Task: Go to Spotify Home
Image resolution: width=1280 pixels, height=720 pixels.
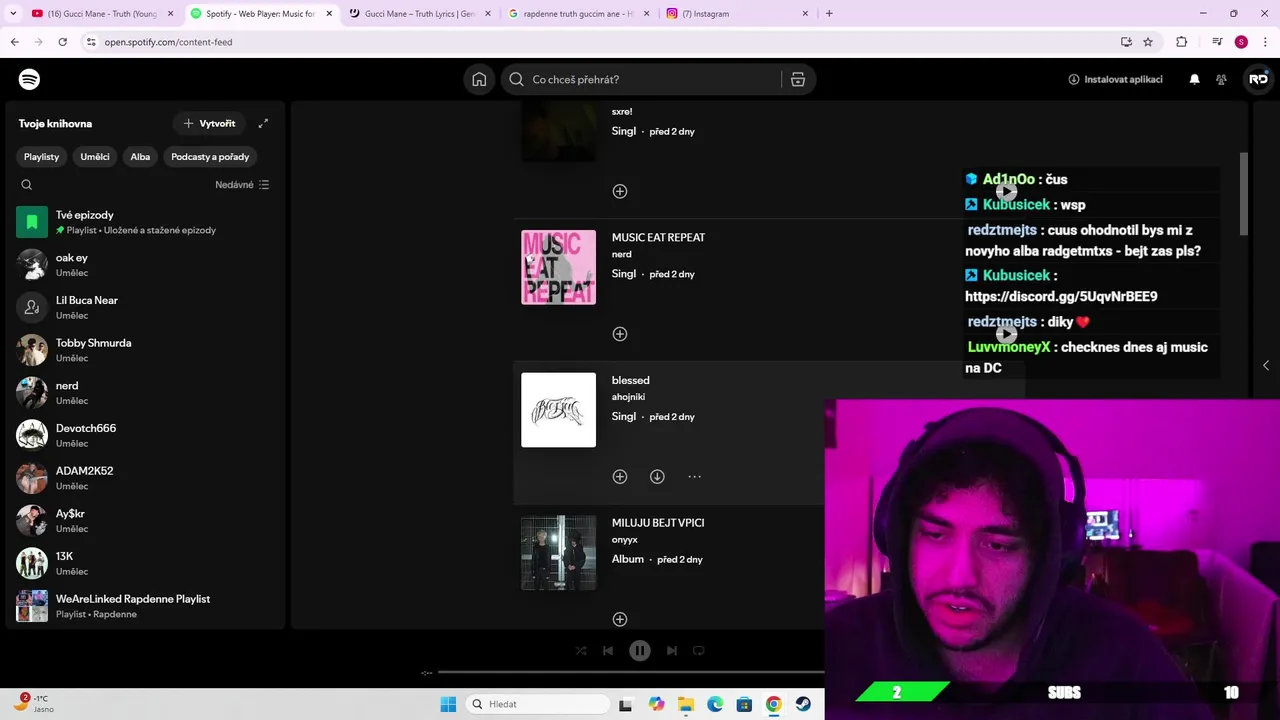Action: click(479, 80)
